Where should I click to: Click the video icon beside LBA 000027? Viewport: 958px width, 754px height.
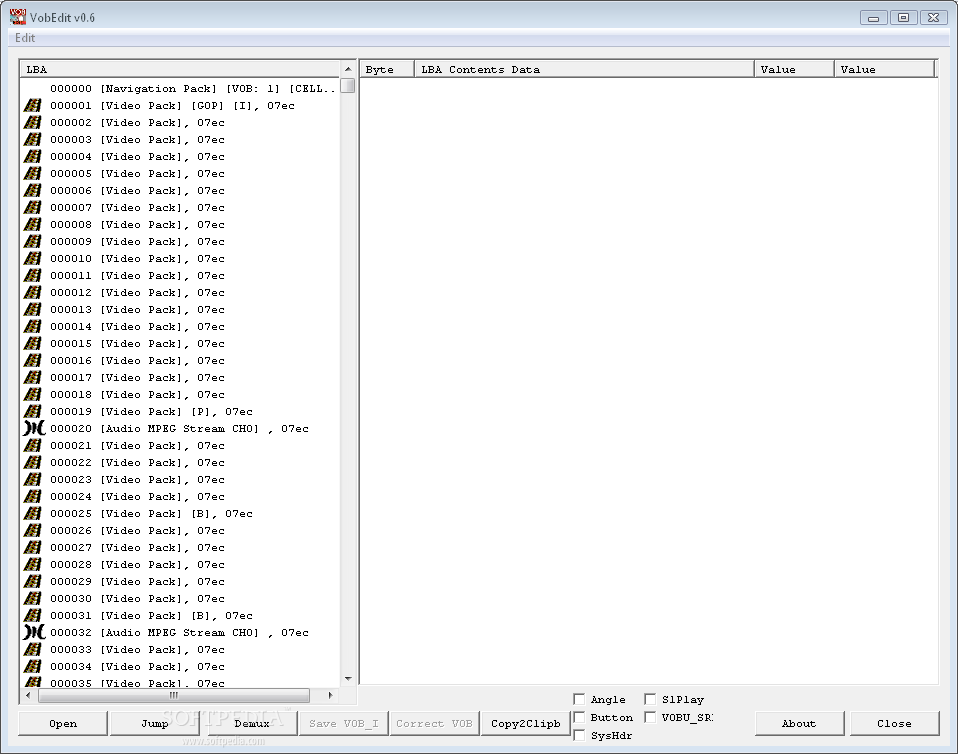32,547
